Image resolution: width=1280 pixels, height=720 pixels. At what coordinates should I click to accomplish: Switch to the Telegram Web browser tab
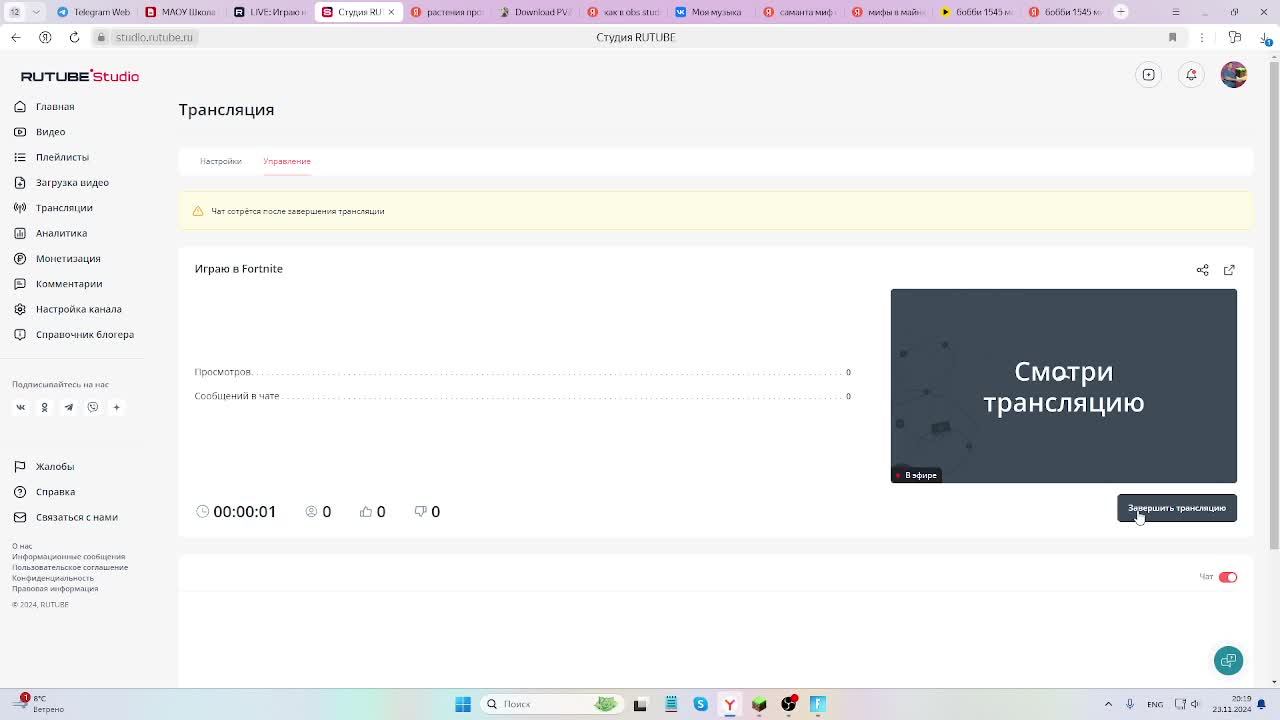pyautogui.click(x=94, y=12)
